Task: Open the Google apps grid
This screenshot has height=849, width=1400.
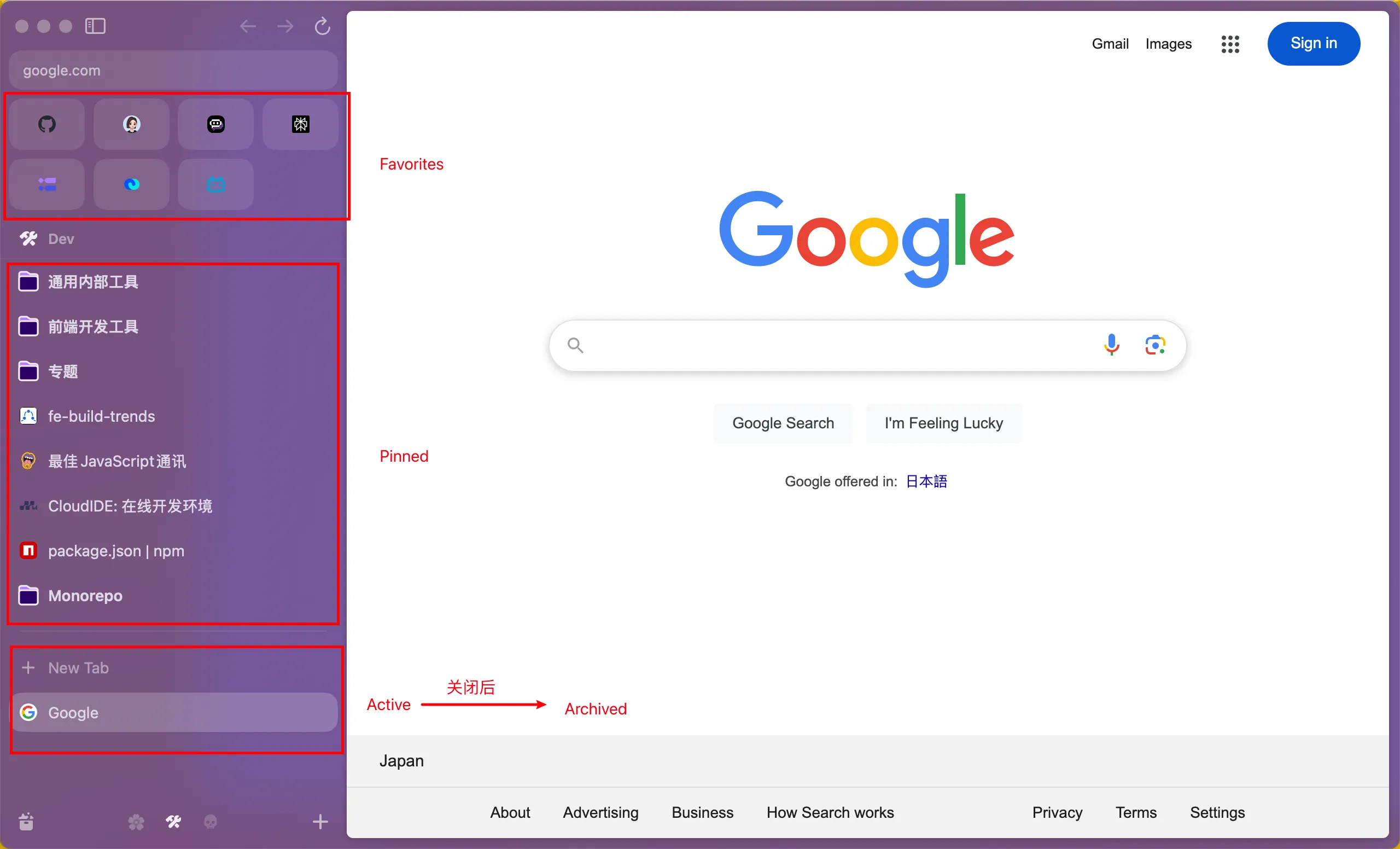Action: point(1229,44)
